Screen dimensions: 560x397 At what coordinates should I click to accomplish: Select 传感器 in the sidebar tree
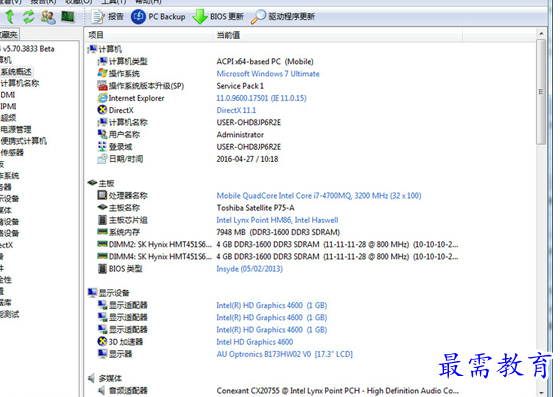point(12,152)
